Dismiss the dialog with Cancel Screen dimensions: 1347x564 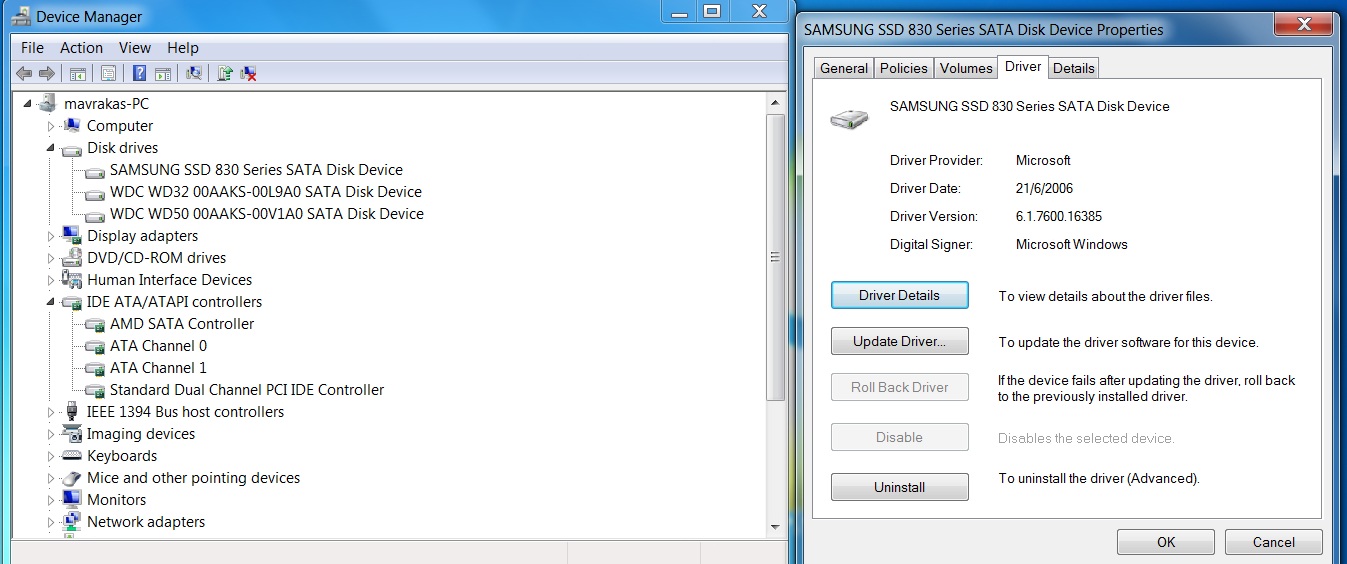click(x=1274, y=542)
